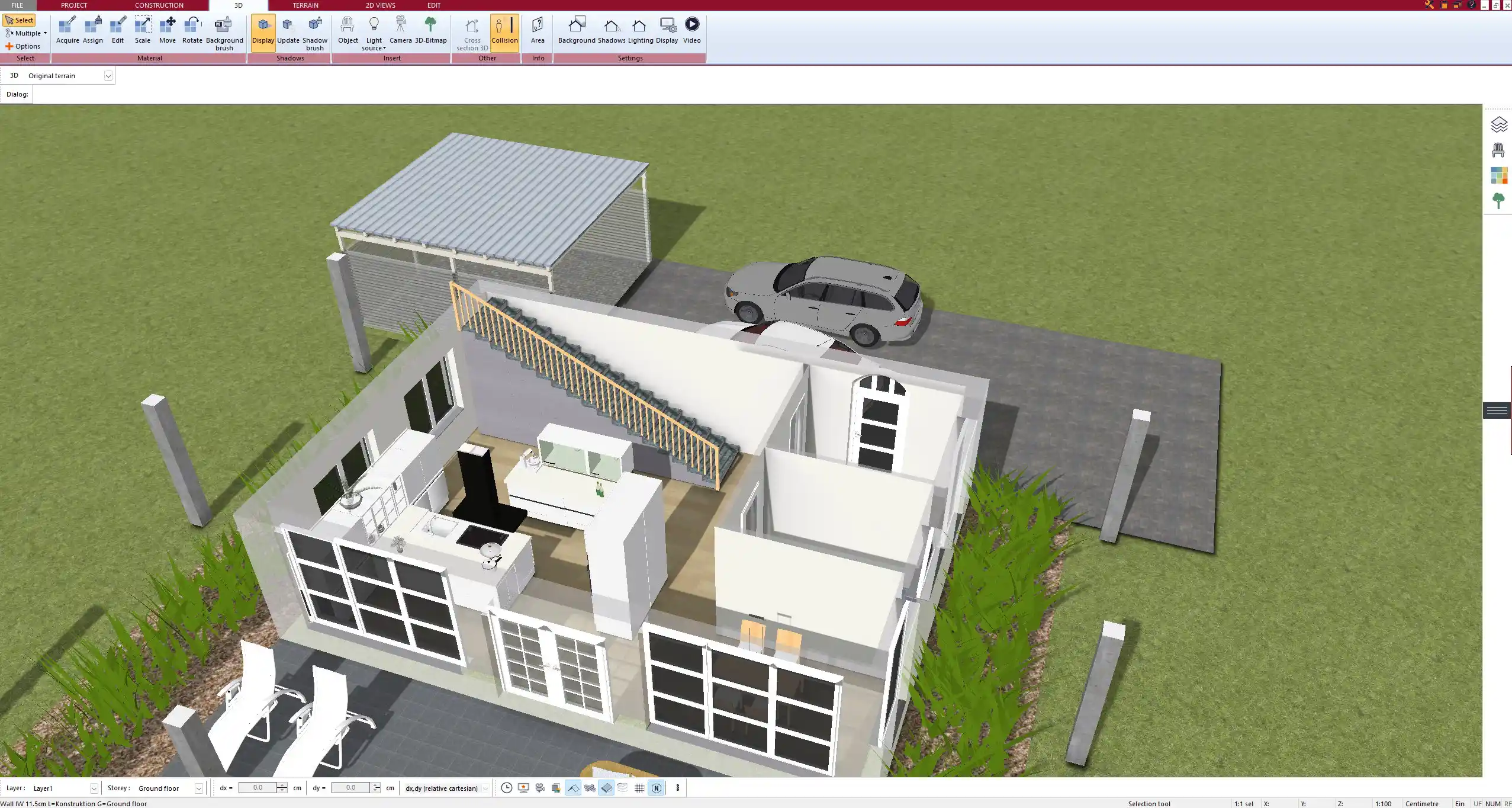
Task: Open the layers panel in right sidebar
Action: point(1498,124)
